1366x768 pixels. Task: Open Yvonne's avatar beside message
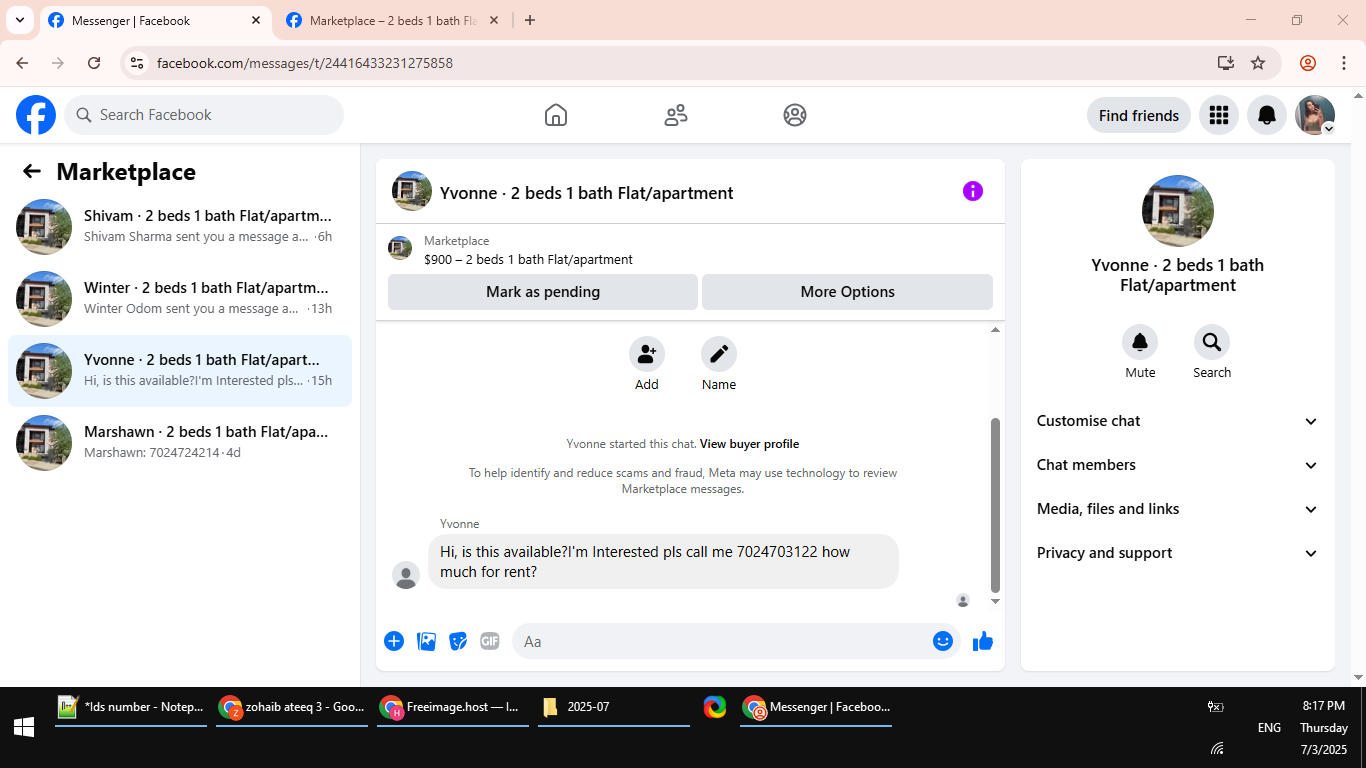click(406, 575)
